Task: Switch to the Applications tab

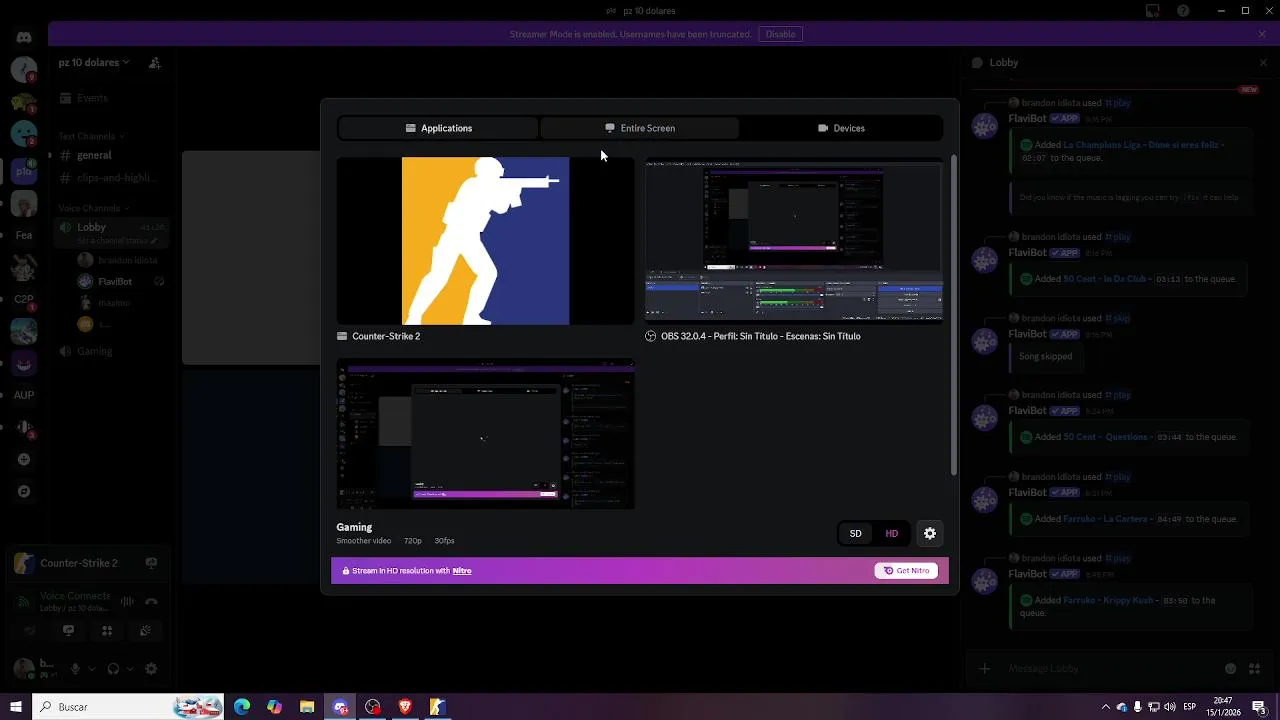Action: click(x=438, y=128)
